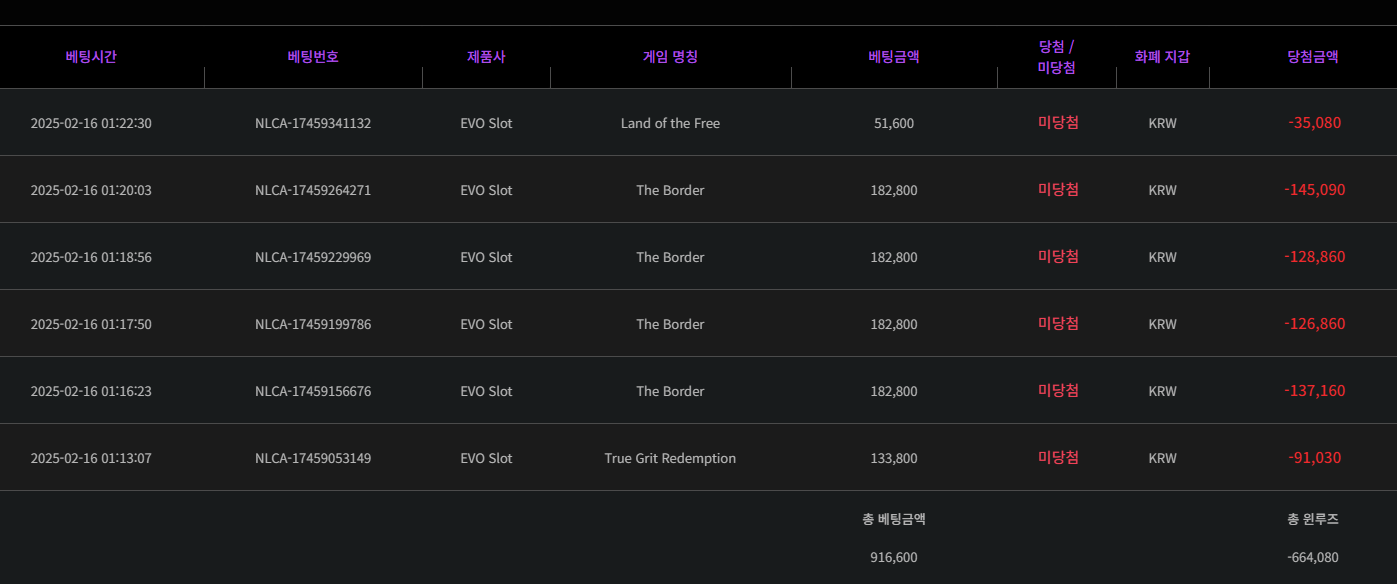Screen dimensions: 1397x584
Task: Click bet number NLCA-17459199786
Action: (x=313, y=325)
